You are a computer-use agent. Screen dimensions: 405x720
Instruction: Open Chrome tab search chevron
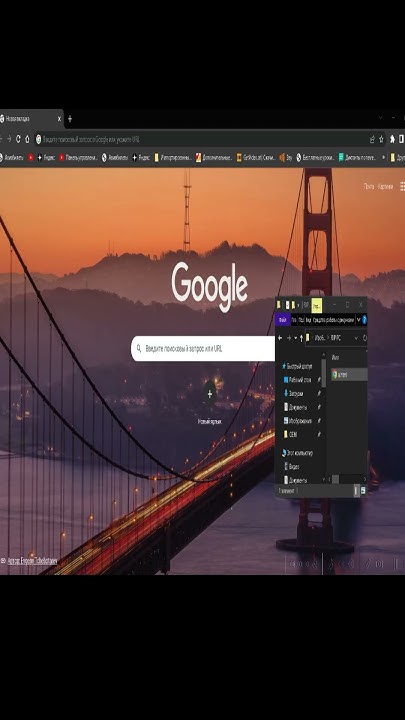point(380,118)
